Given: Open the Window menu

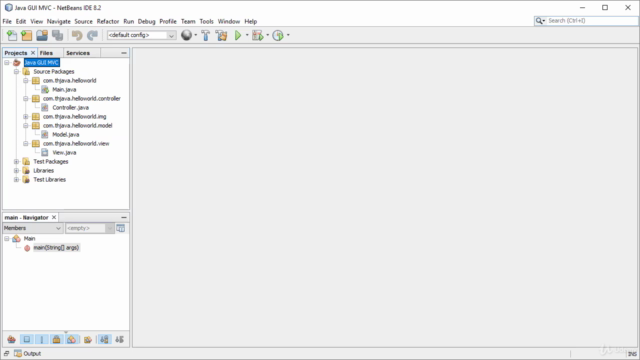Looking at the screenshot, I should pos(229,21).
